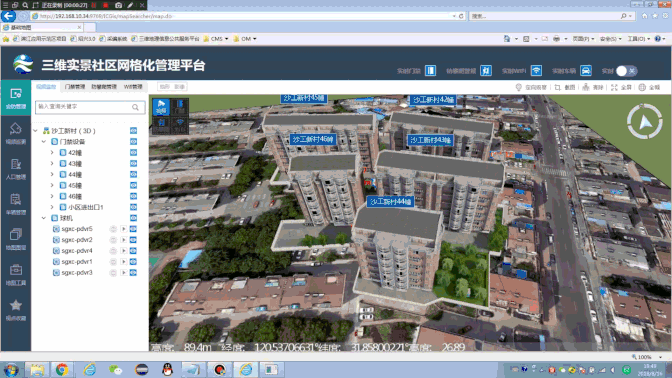The image size is (672, 378).
Task: Click the crop screenshot tool icon
Action: coord(558,87)
